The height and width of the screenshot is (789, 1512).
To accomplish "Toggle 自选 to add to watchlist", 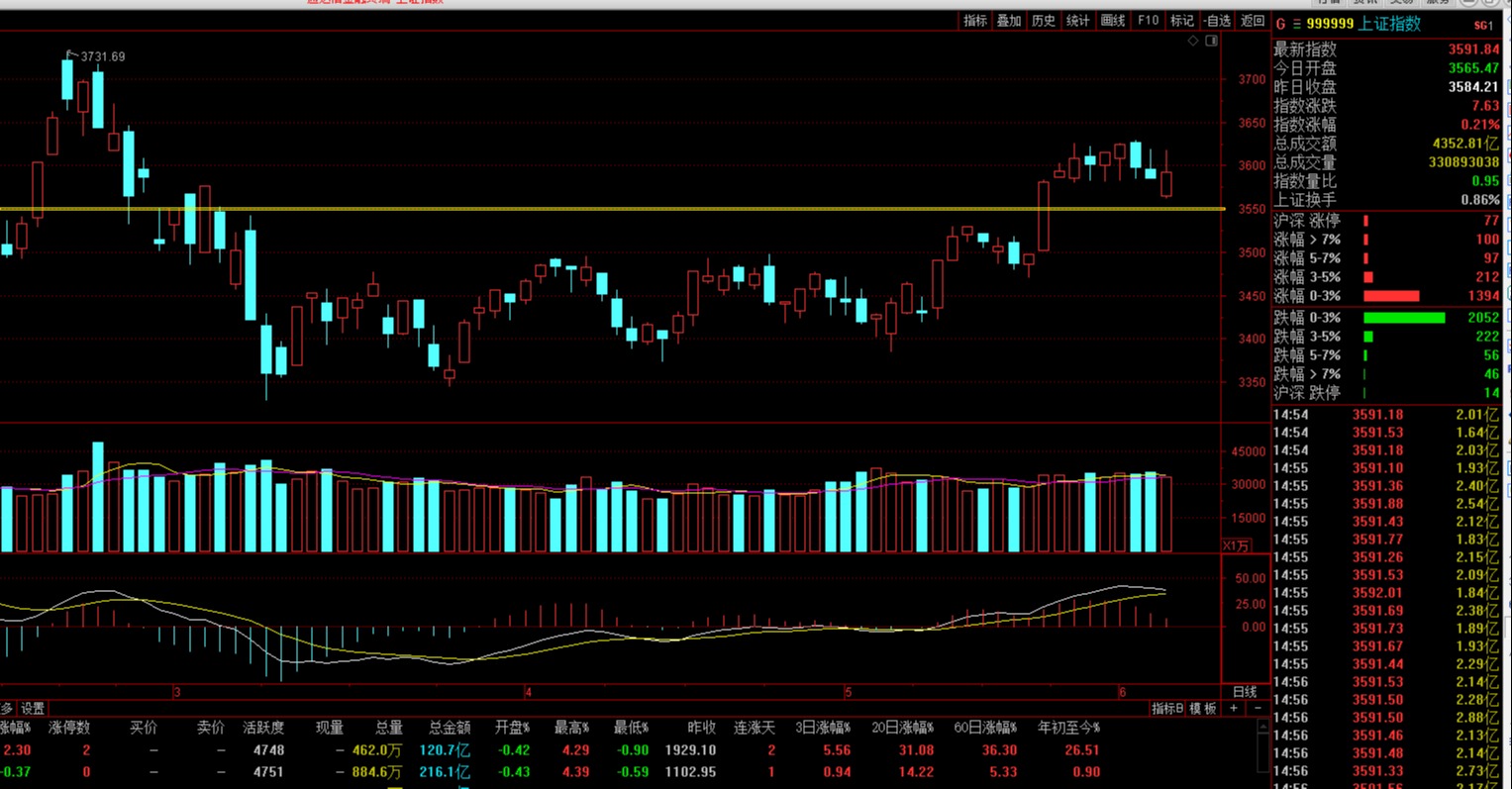I will tap(1217, 21).
